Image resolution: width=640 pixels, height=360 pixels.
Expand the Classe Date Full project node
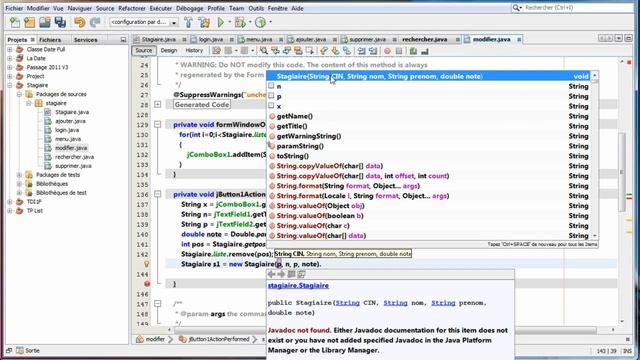point(10,49)
